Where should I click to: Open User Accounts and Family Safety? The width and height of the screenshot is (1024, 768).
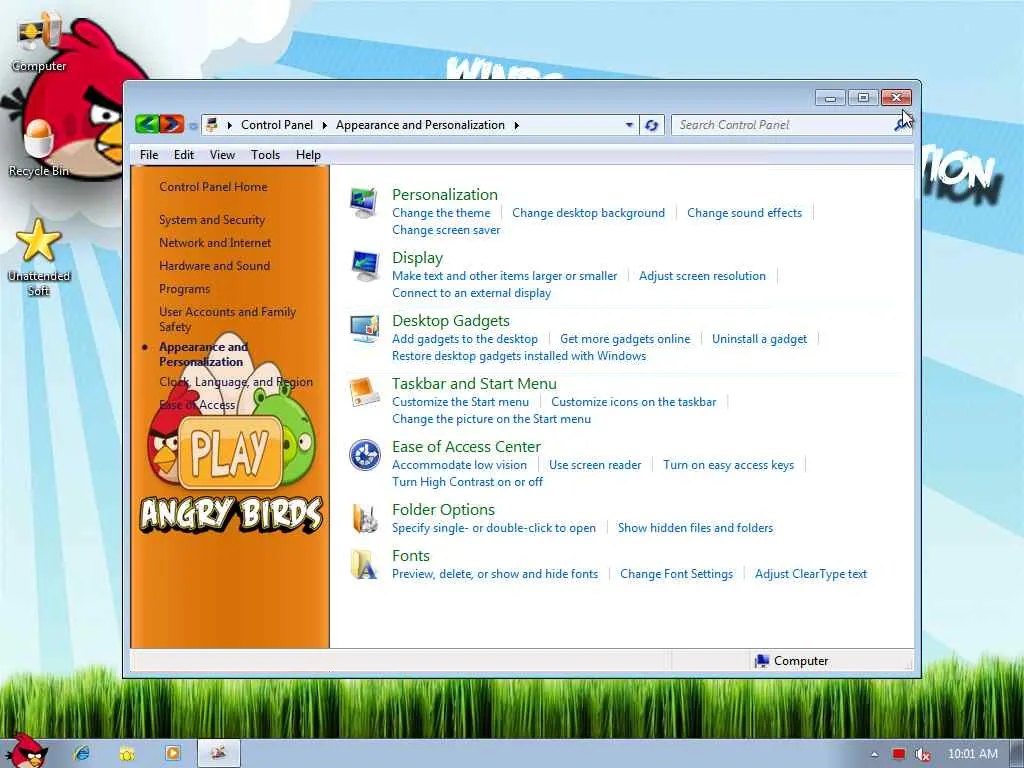(x=227, y=319)
